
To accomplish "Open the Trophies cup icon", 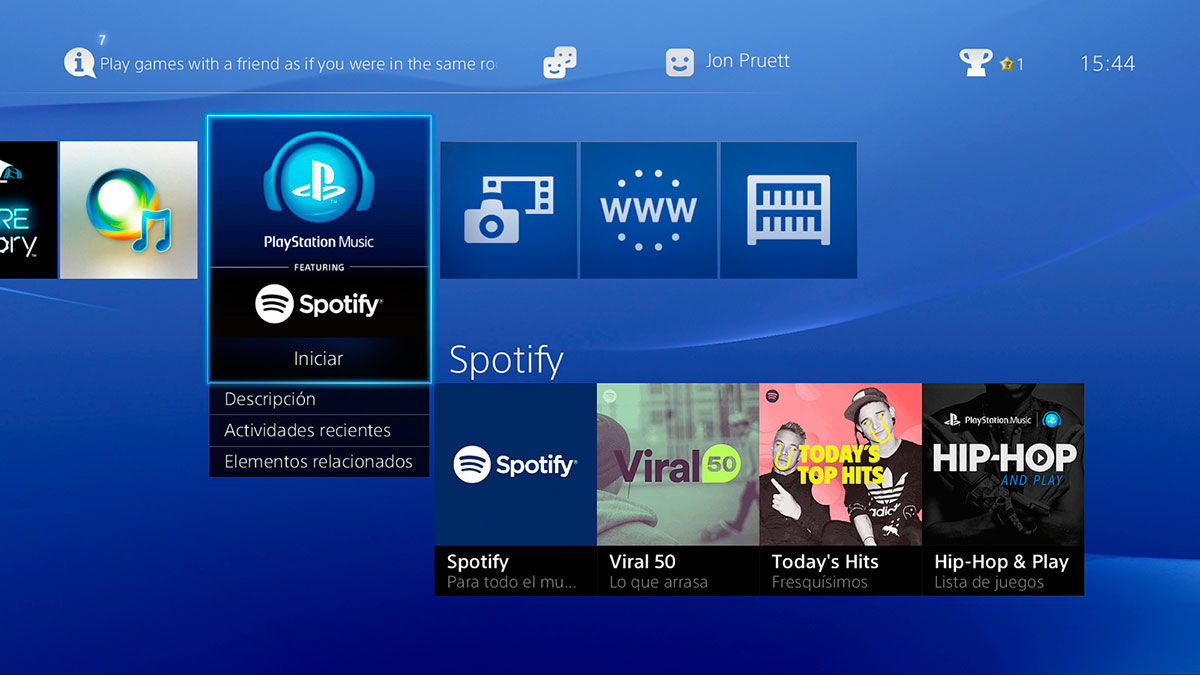I will coord(976,63).
